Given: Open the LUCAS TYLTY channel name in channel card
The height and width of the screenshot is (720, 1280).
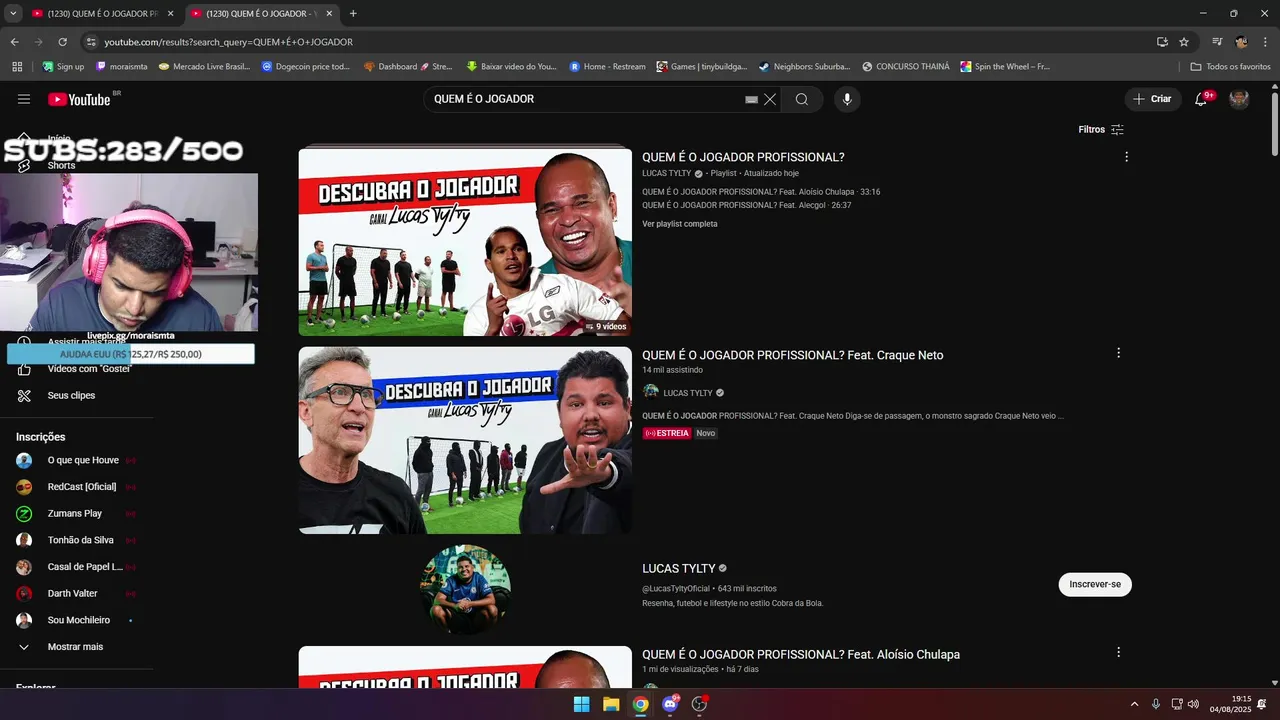Looking at the screenshot, I should pos(679,568).
